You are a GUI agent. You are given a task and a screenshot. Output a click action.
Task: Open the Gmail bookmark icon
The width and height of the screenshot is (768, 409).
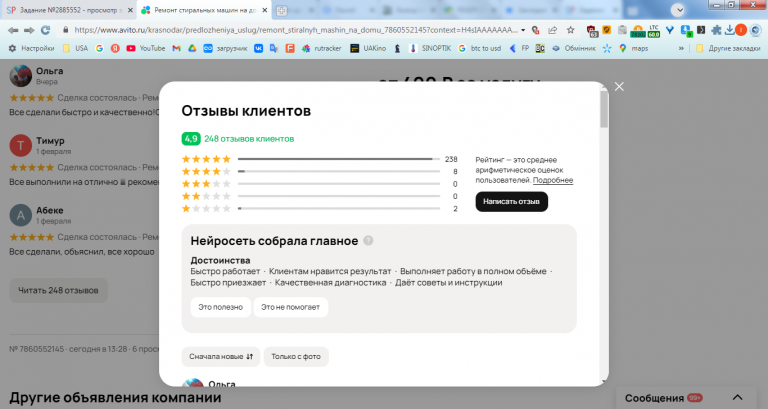coord(176,48)
